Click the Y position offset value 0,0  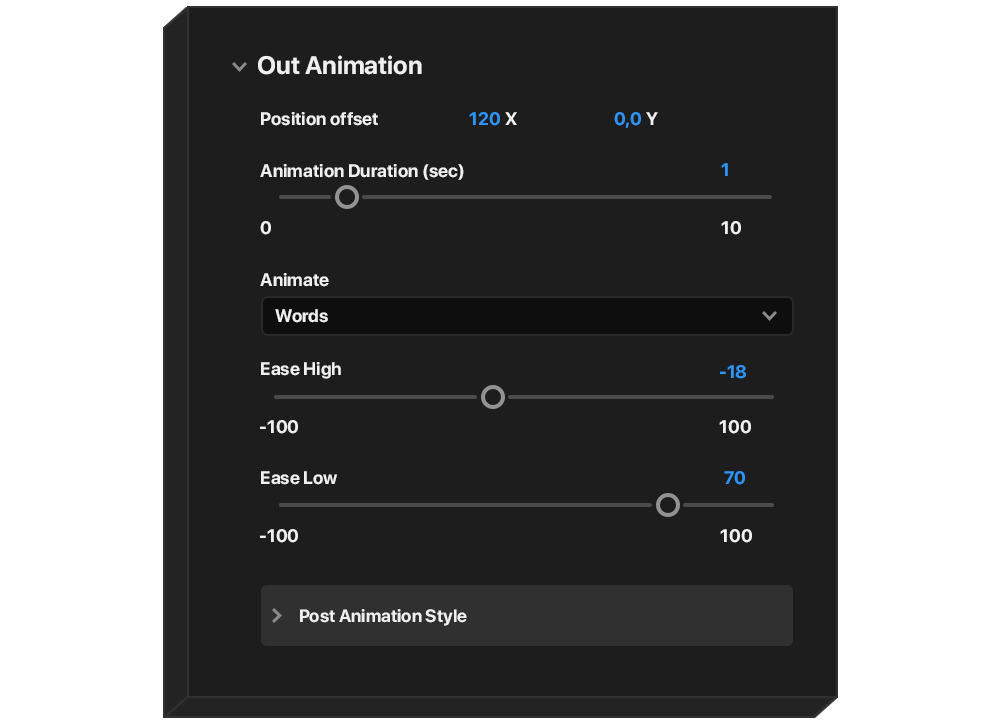[x=627, y=119]
